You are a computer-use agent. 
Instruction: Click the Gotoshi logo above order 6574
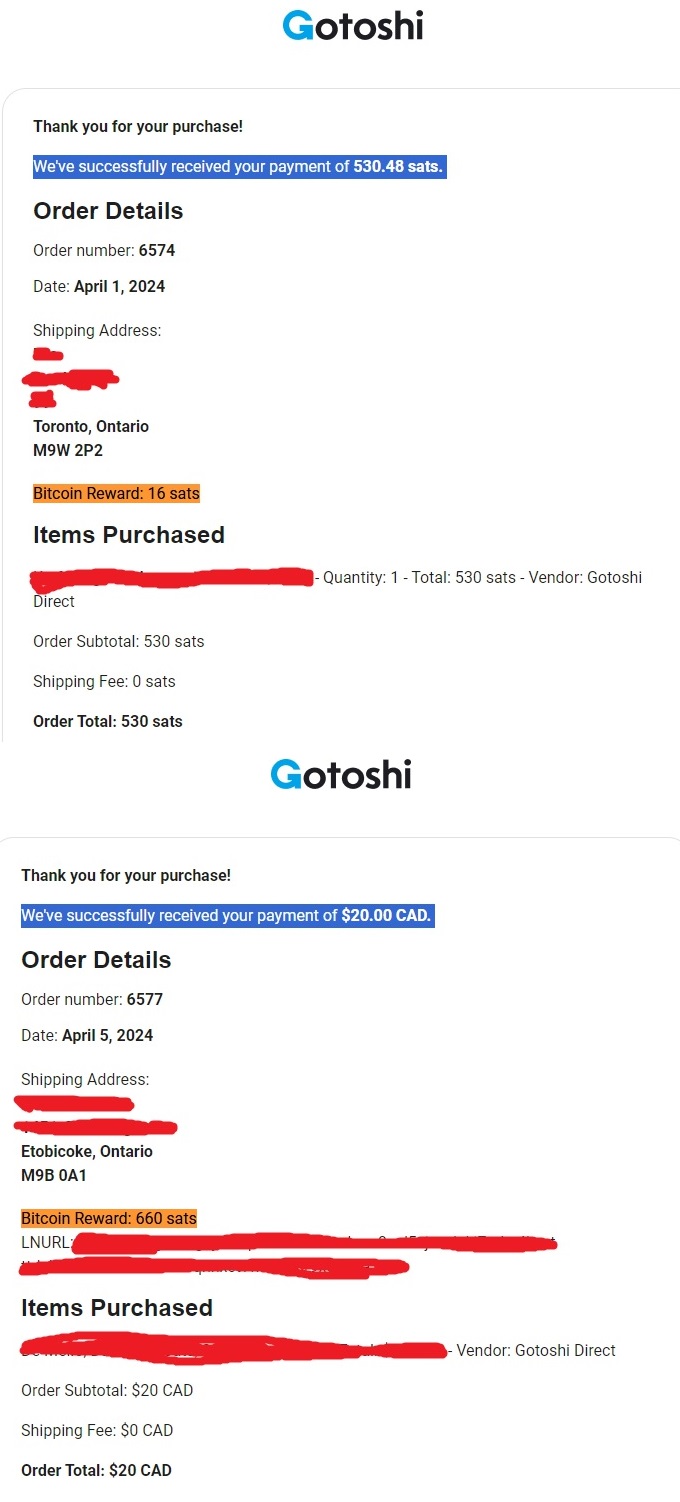[352, 26]
